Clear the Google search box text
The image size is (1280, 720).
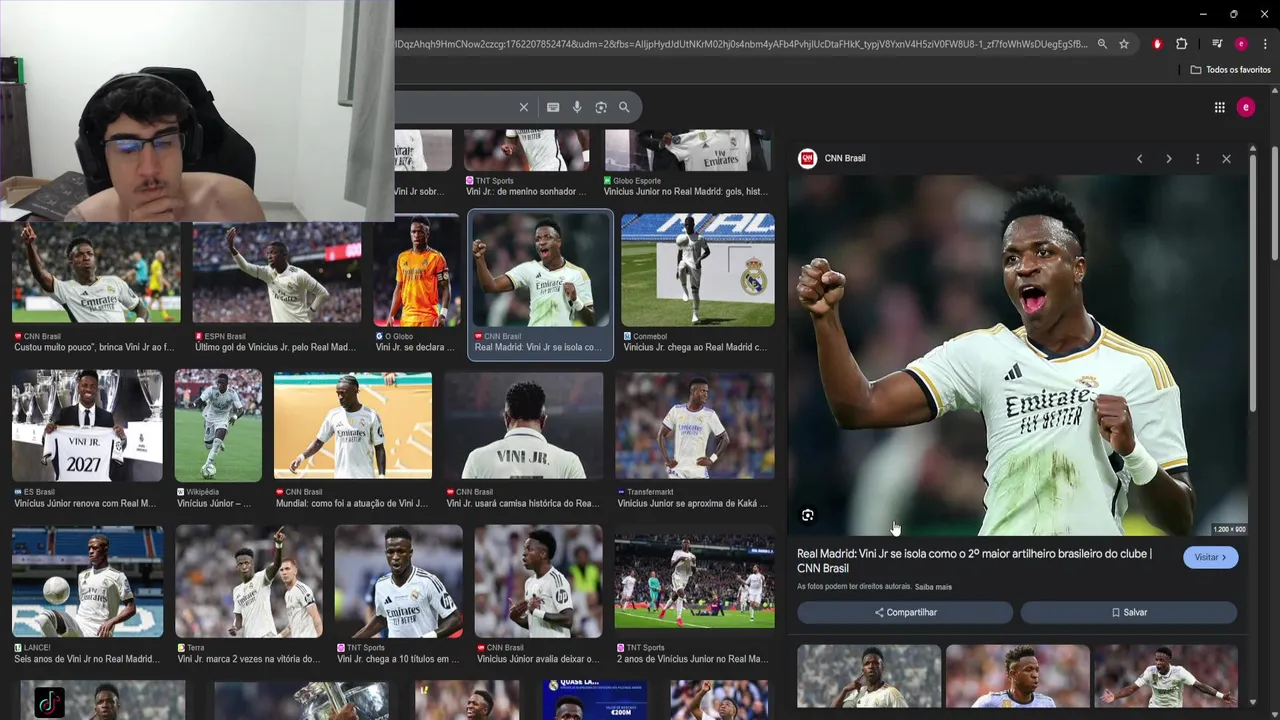coord(523,107)
